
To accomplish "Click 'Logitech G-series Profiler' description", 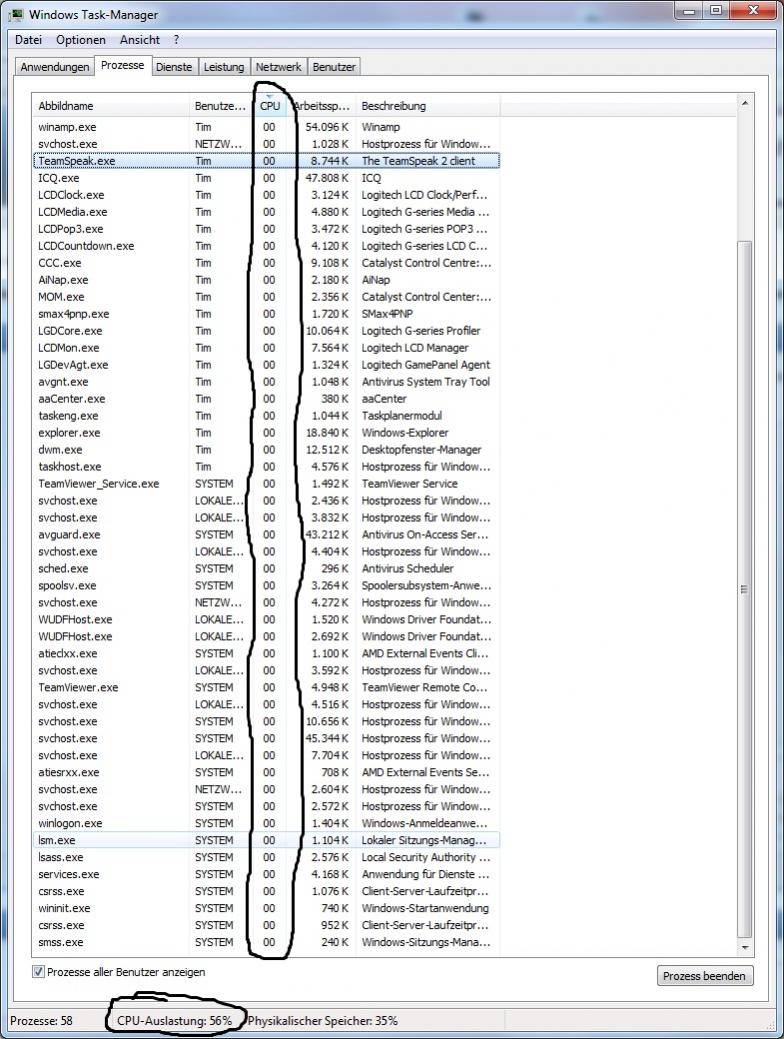I will pos(421,331).
